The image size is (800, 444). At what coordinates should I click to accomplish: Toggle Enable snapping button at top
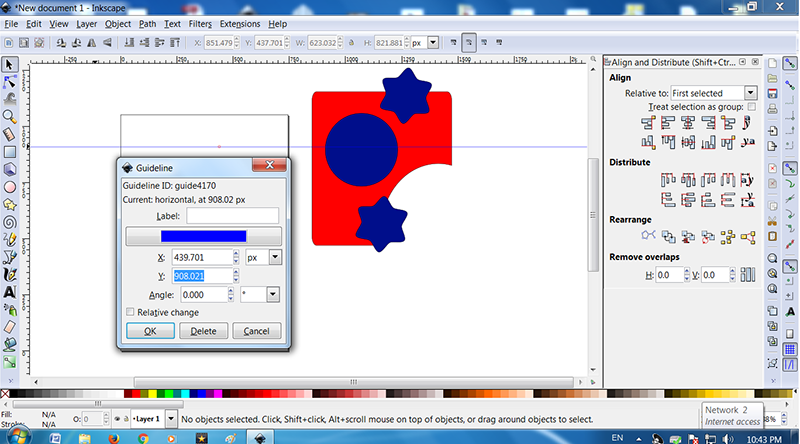pos(790,63)
